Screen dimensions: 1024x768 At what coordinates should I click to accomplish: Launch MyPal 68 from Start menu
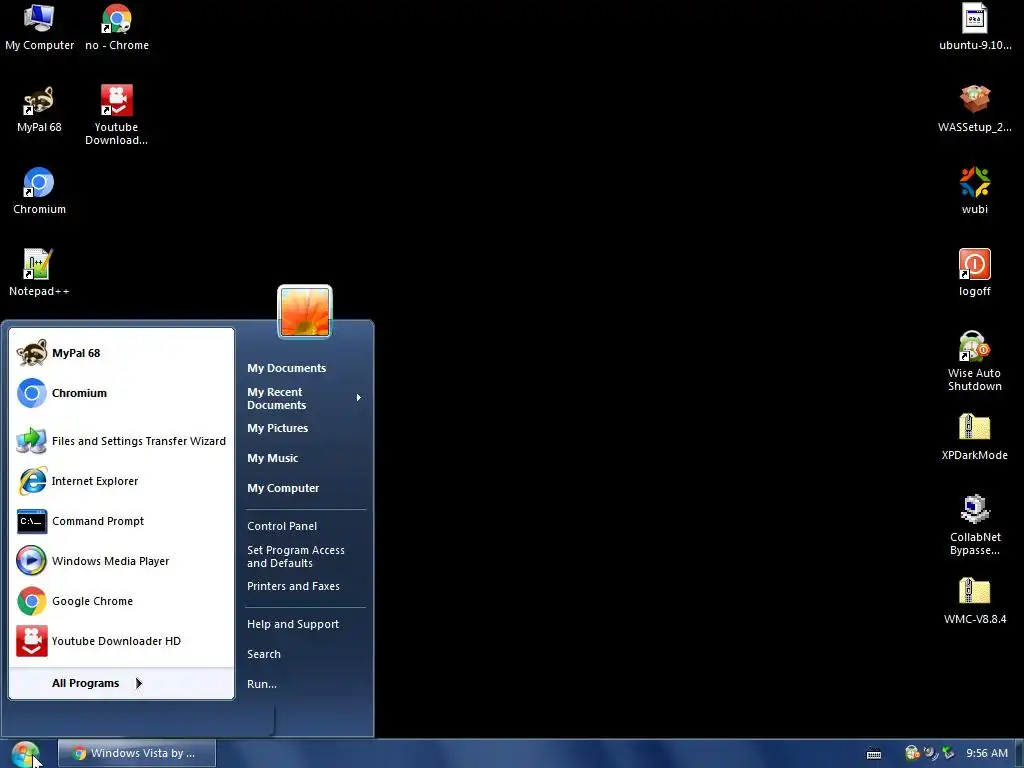coord(121,353)
